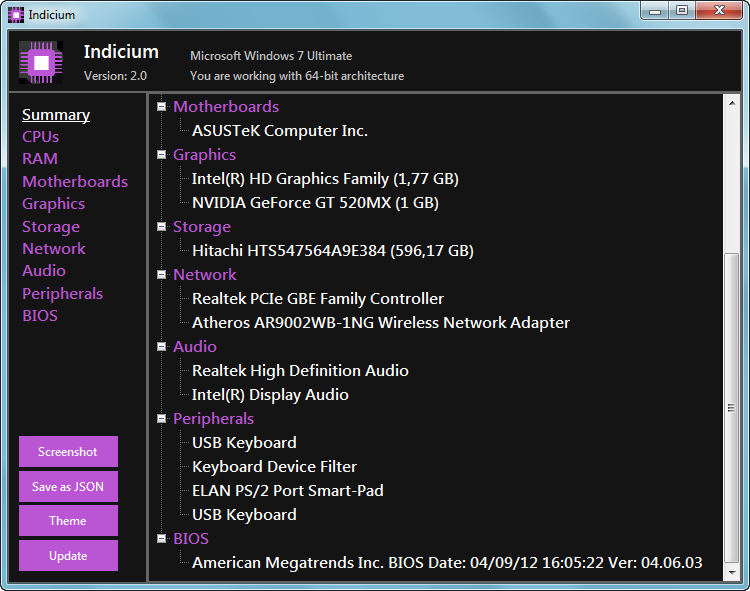Go to the Peripherals sidebar page

tap(63, 294)
